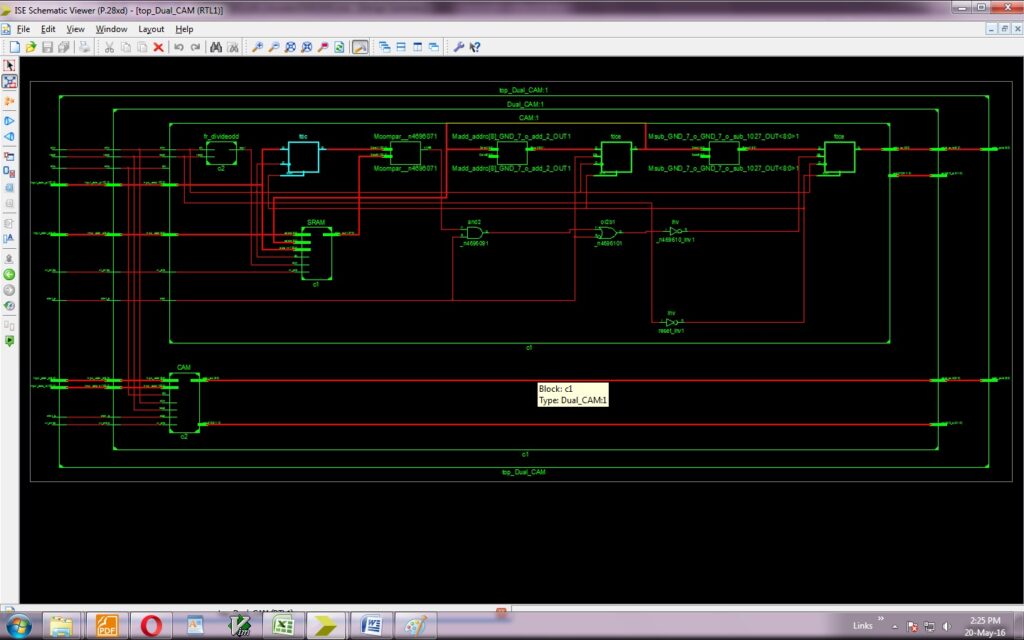Activate the context Help arrow icon
The image size is (1024, 640).
[474, 46]
